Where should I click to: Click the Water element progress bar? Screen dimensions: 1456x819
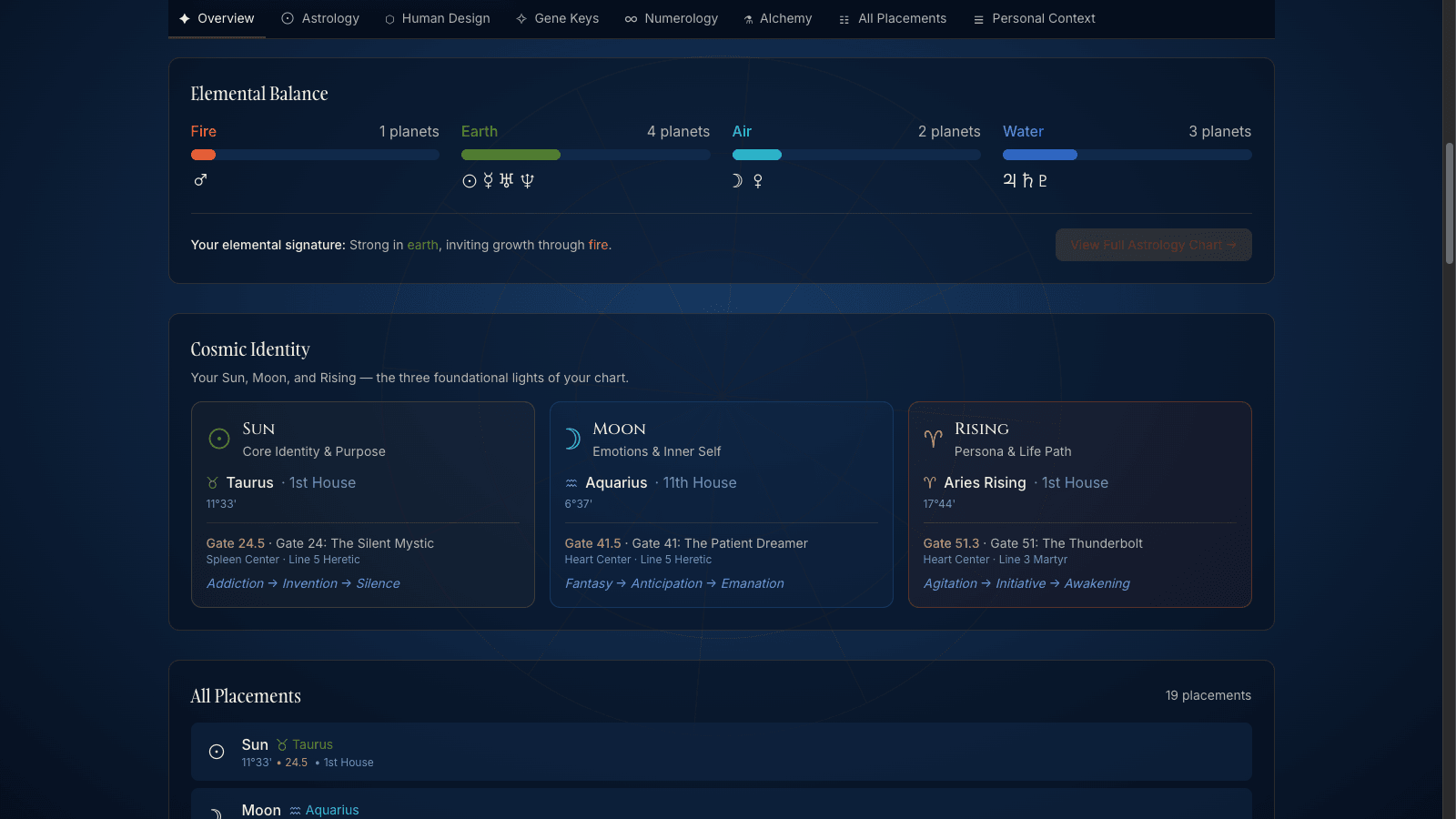coord(1127,155)
